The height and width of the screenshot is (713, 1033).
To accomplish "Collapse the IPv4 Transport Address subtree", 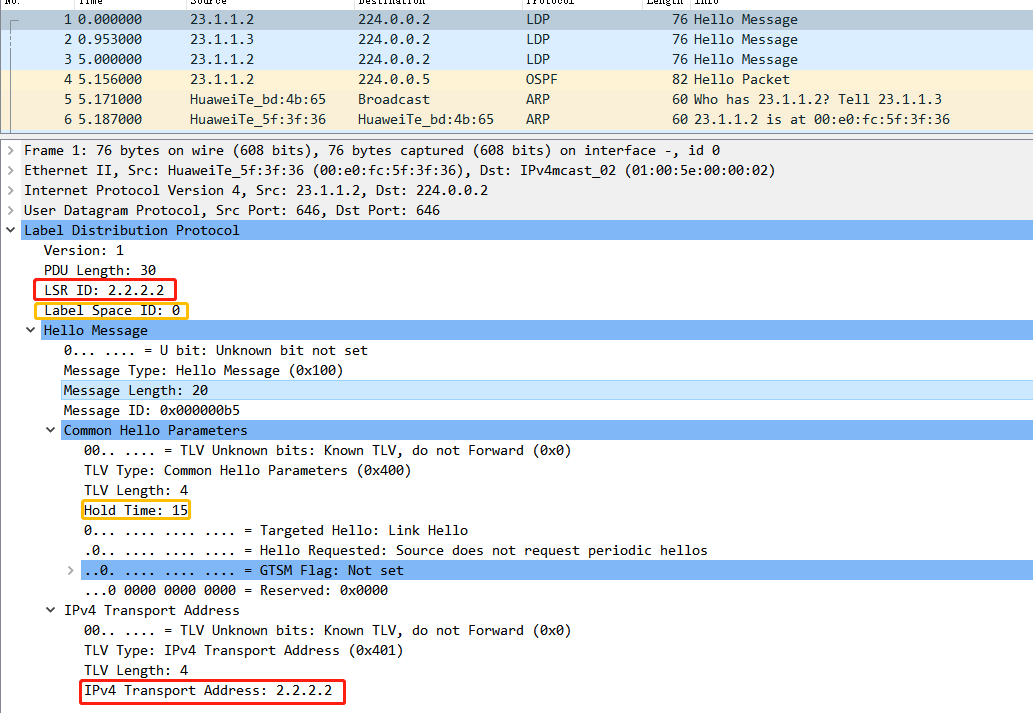I will [x=50, y=610].
